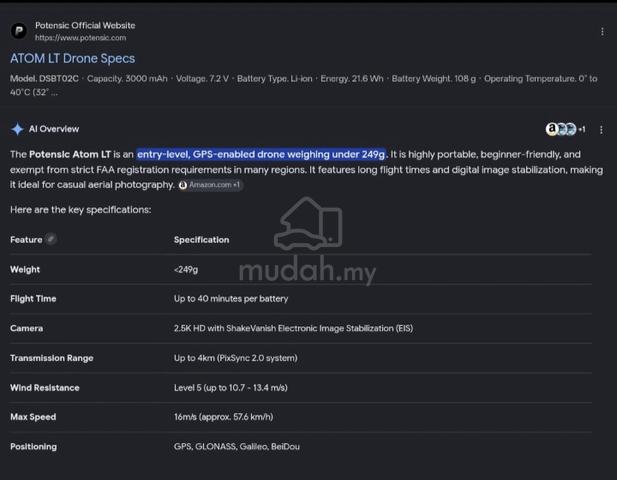Screen dimensions: 617x480
Task: Click bold Potensic Atom LT name in overview
Action: [70, 154]
